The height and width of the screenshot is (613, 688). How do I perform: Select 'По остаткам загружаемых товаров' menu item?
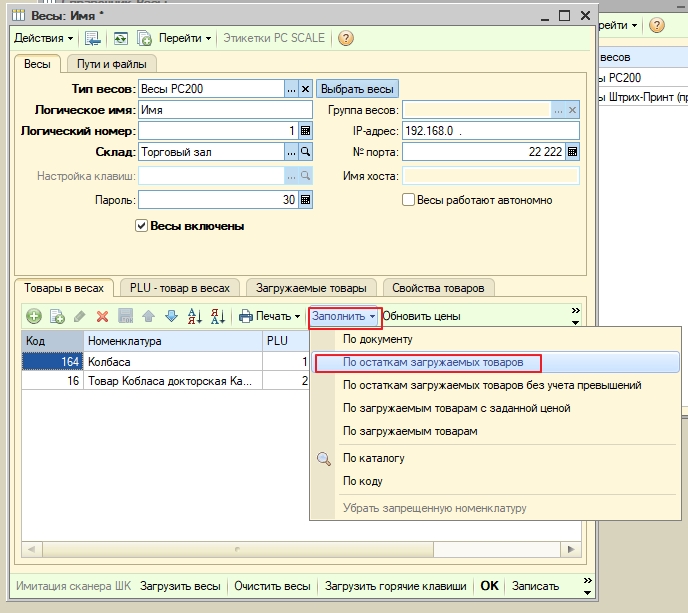(x=433, y=362)
